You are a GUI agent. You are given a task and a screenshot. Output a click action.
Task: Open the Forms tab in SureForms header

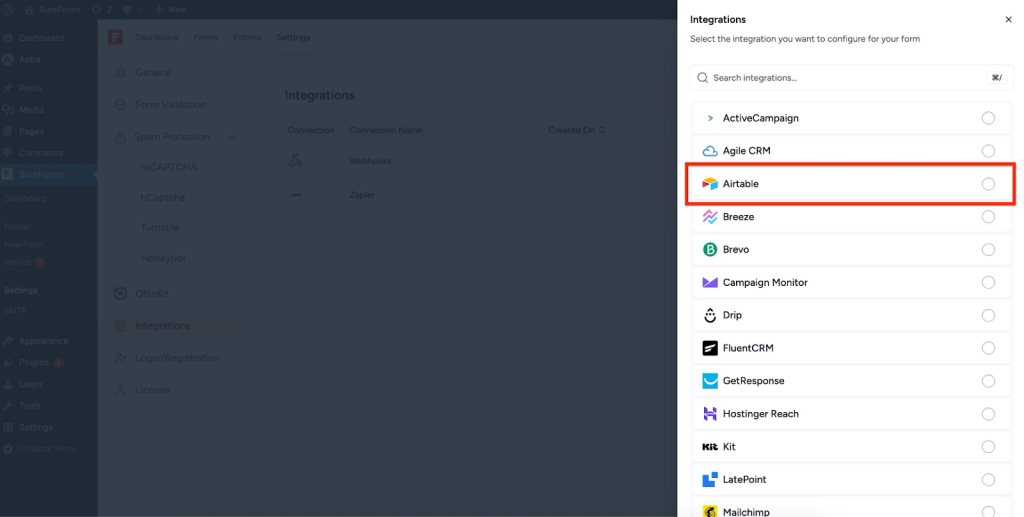pyautogui.click(x=206, y=37)
